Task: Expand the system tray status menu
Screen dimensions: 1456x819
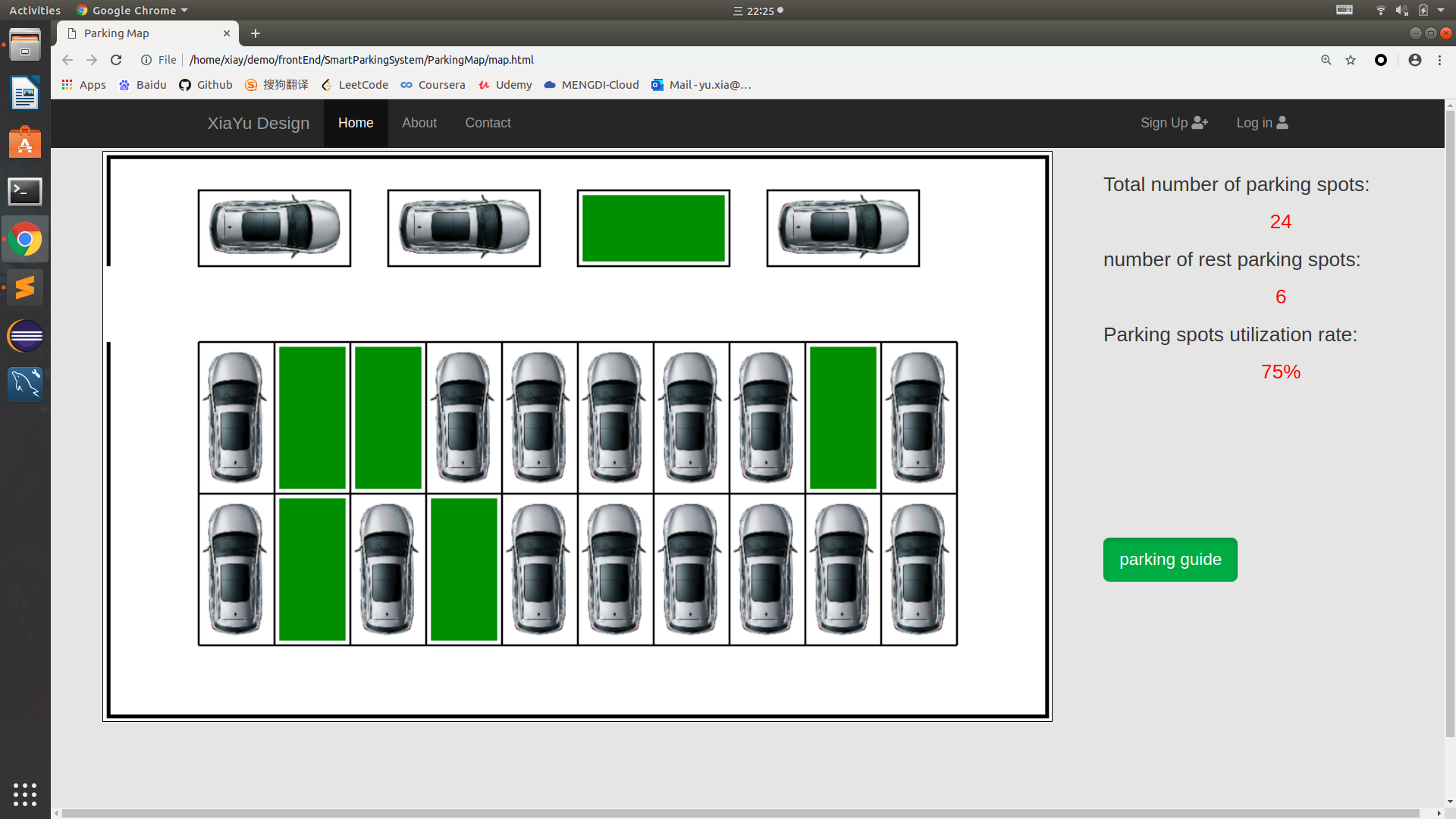Action: click(1440, 11)
